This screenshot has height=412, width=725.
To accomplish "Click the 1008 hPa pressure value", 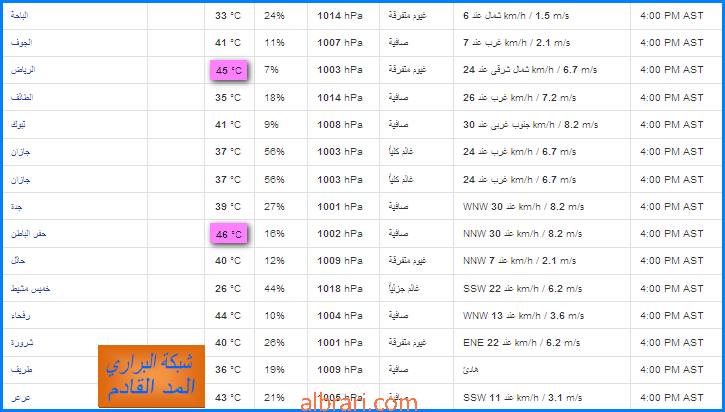I will click(340, 124).
